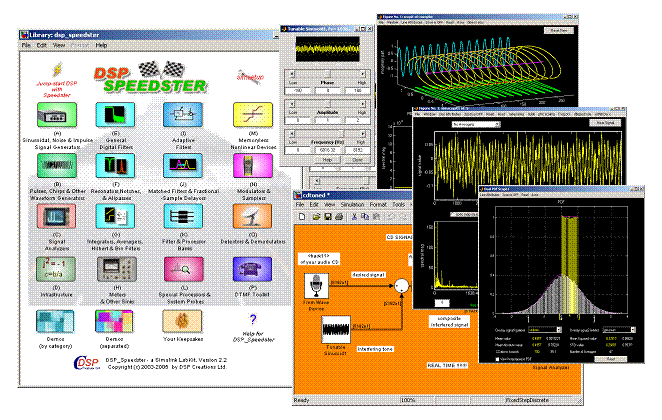662x420 pixels.
Task: Click Copy icon in cdtoned toolbar
Action: pos(365,217)
